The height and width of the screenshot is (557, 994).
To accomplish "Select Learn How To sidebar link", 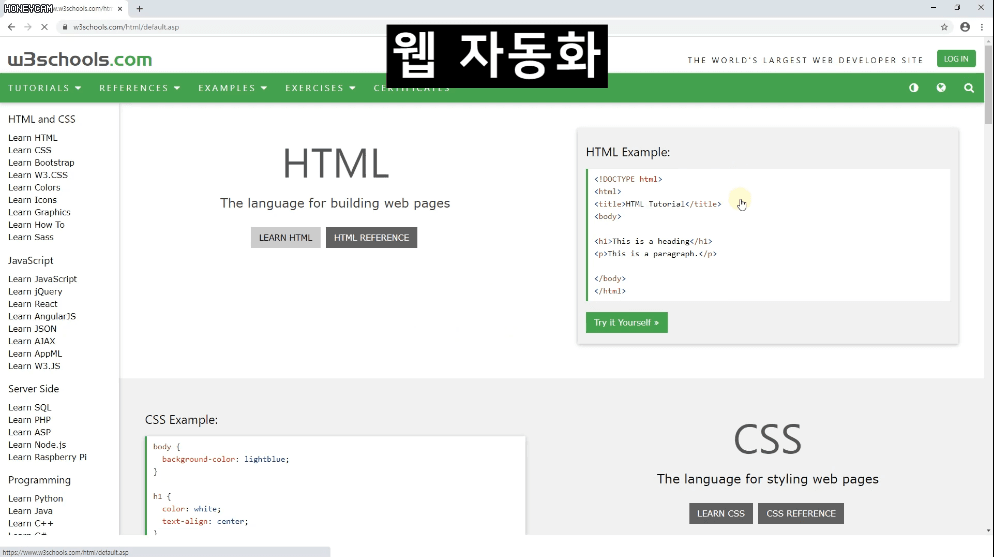I will click(x=36, y=224).
